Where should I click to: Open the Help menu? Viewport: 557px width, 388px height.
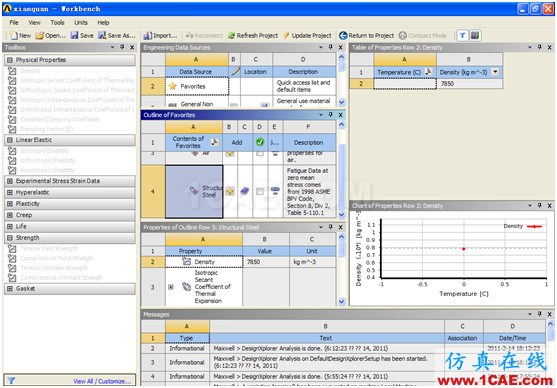click(103, 22)
